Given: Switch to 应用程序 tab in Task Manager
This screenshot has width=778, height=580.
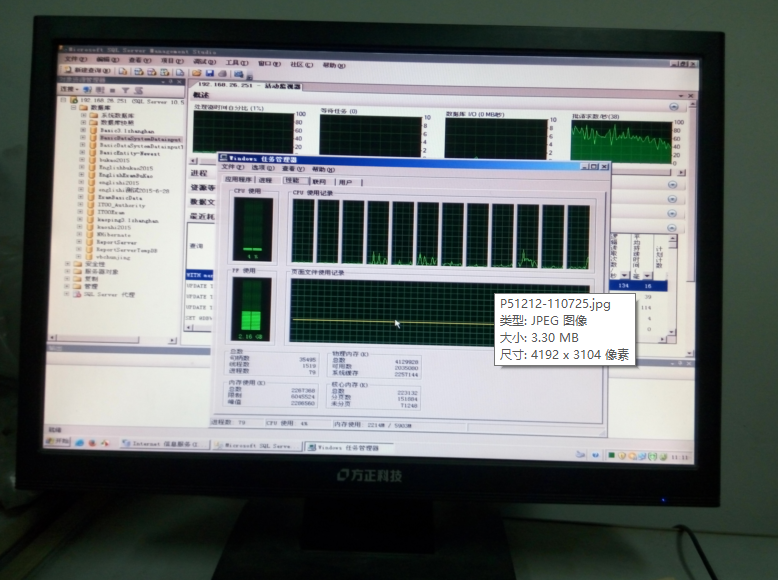Looking at the screenshot, I should coord(238,180).
